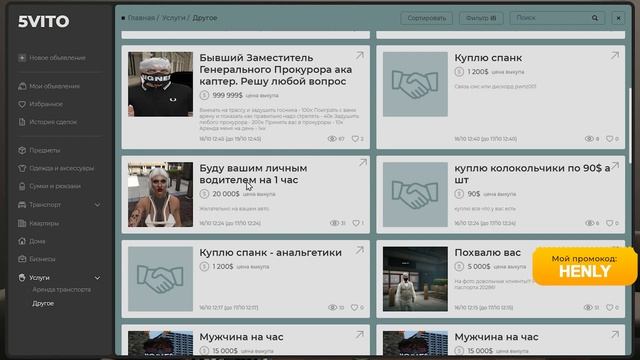640x360 pixels.
Task: Click the Мой промокод HENLY banner
Action: tap(584, 266)
